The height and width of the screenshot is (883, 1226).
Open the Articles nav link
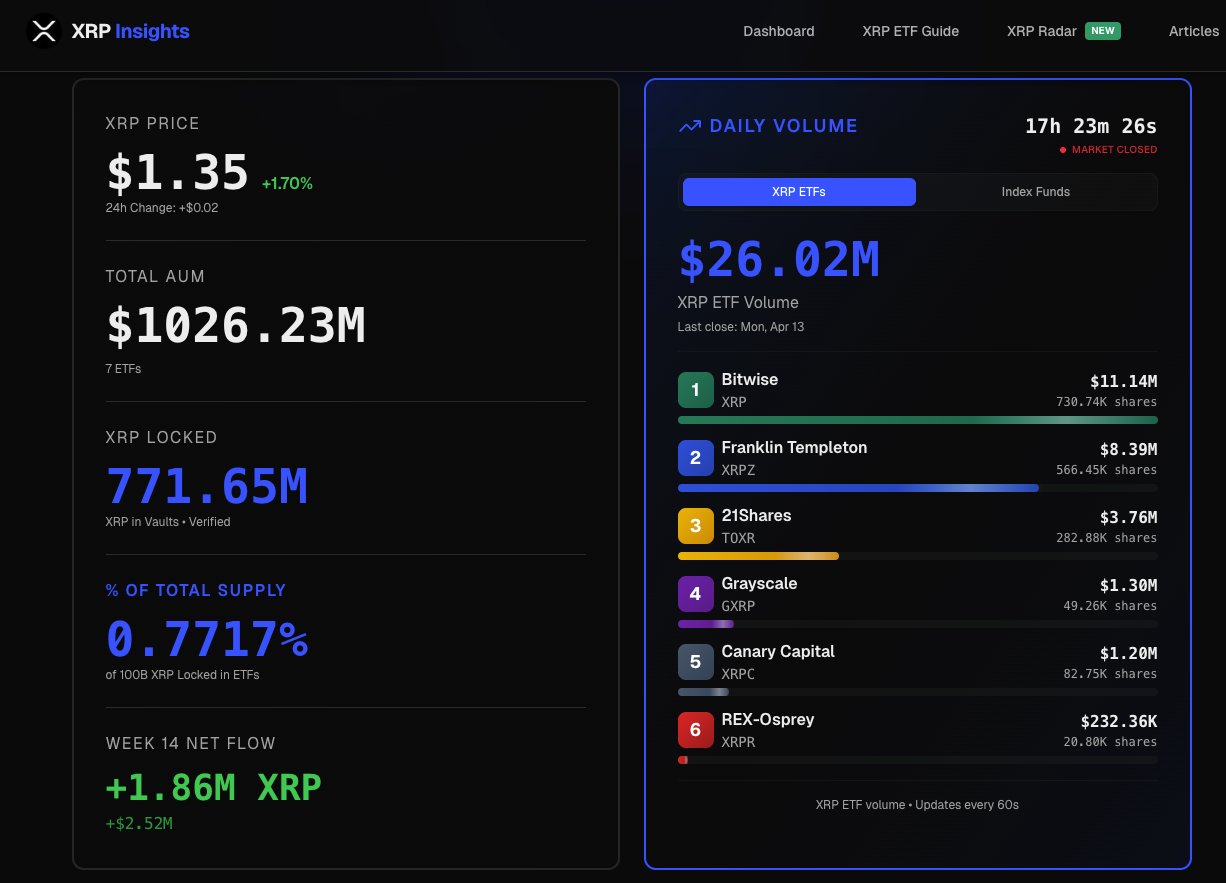click(x=1193, y=31)
